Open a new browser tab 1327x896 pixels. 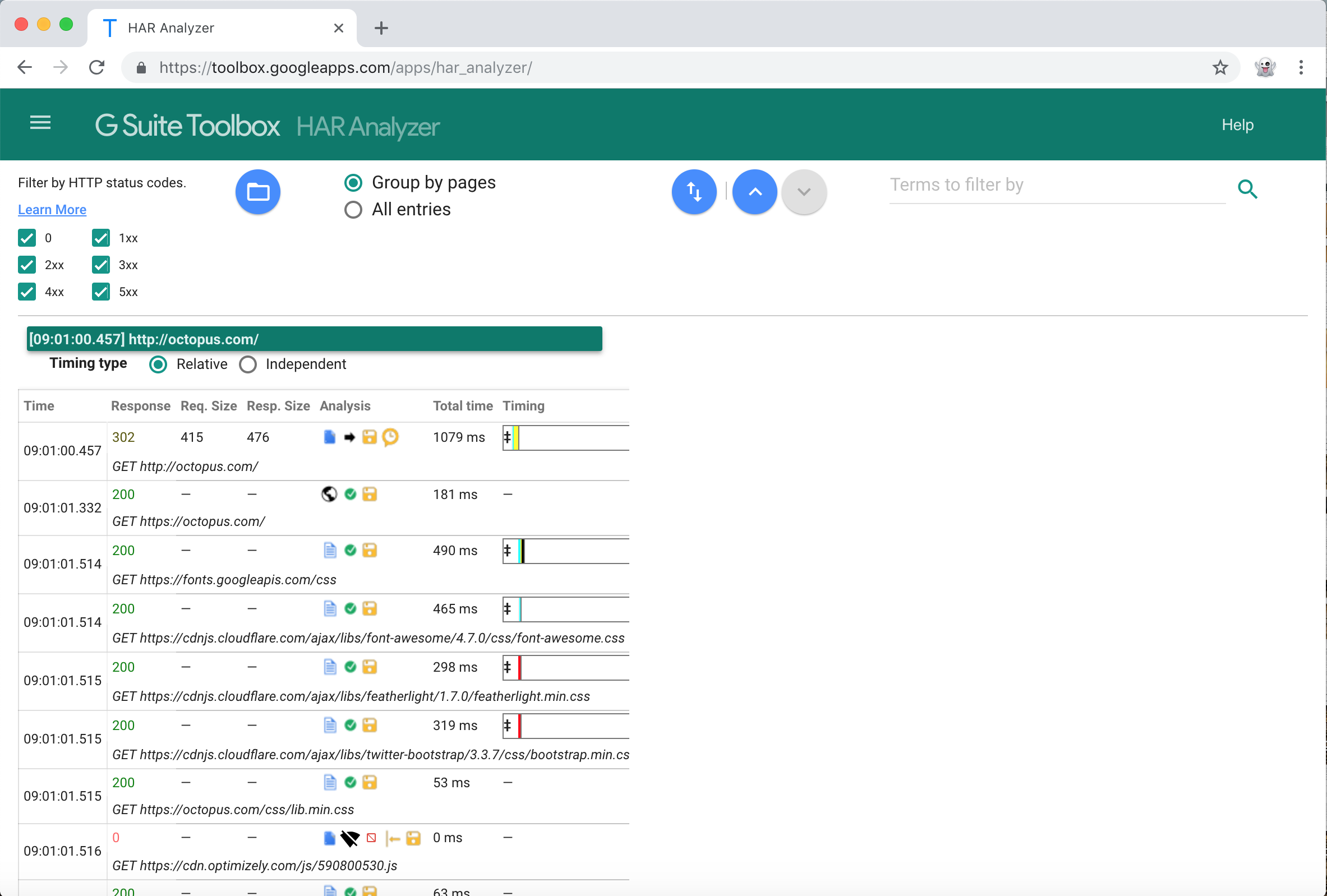coord(381,27)
